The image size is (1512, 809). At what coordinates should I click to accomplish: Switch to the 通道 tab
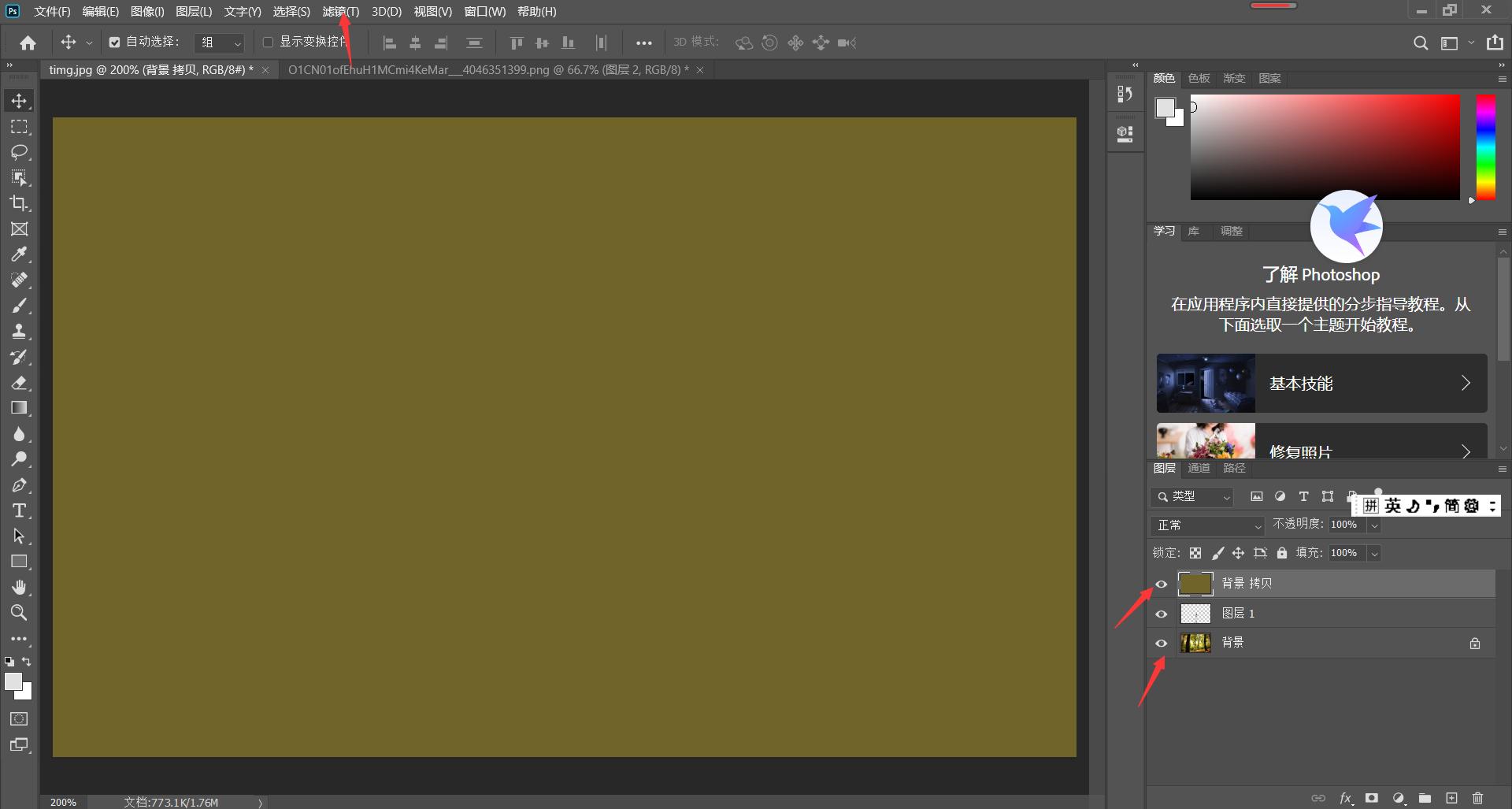(1199, 468)
